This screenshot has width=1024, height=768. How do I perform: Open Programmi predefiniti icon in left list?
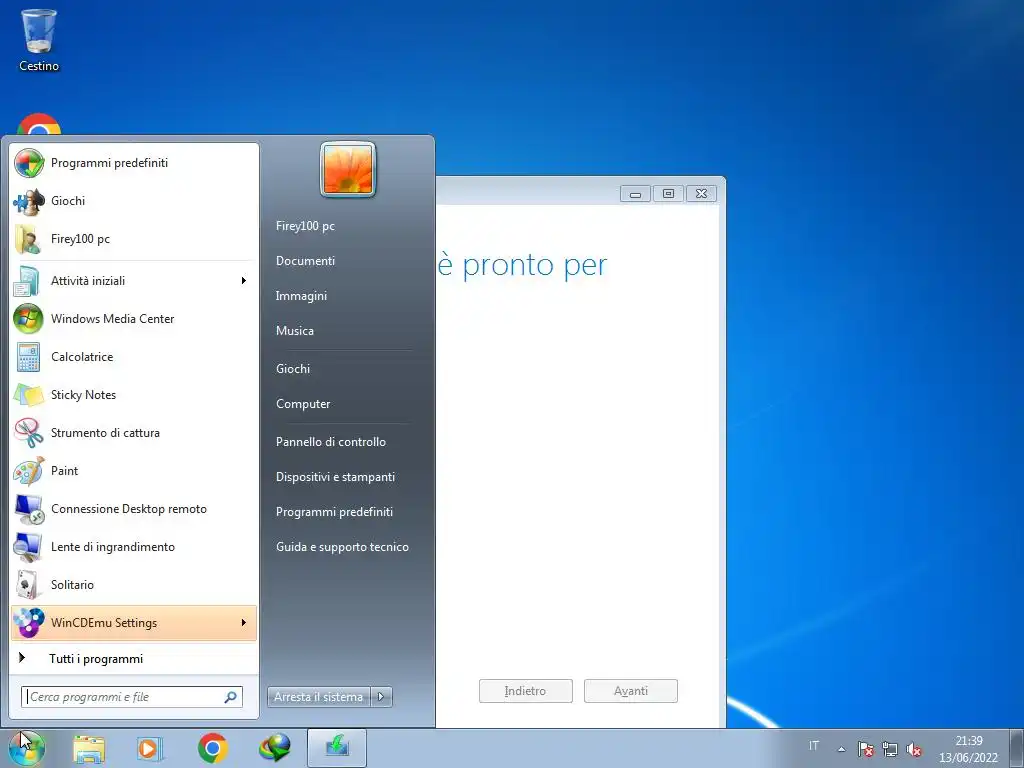(29, 163)
